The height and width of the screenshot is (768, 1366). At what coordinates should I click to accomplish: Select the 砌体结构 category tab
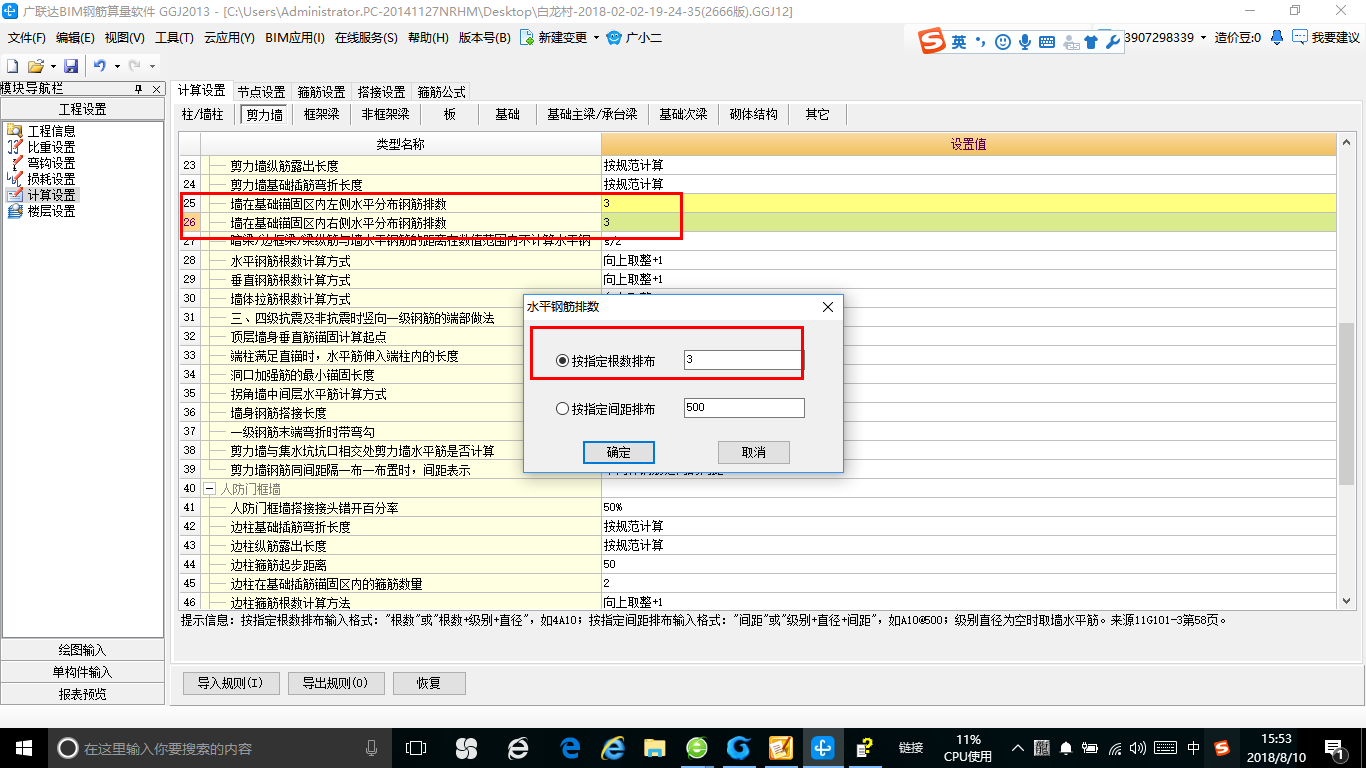coord(753,115)
